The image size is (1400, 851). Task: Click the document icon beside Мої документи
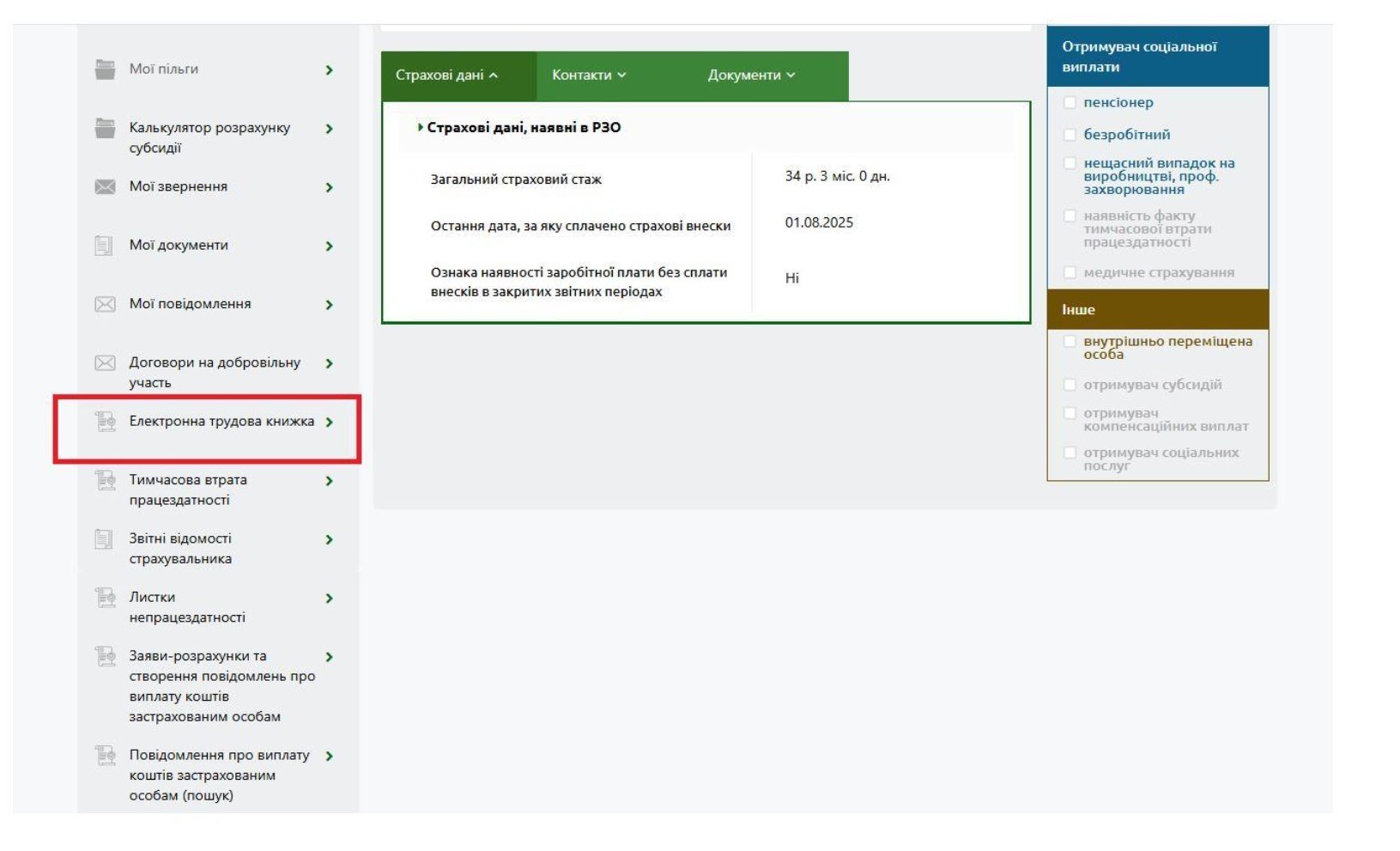104,246
